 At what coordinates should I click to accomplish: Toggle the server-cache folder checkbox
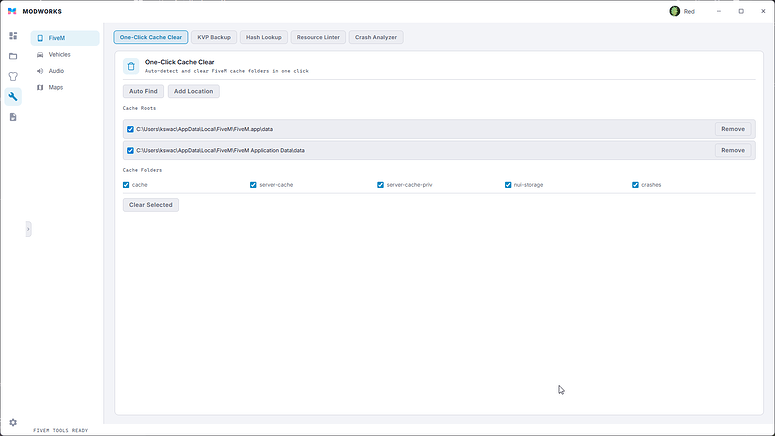point(253,185)
